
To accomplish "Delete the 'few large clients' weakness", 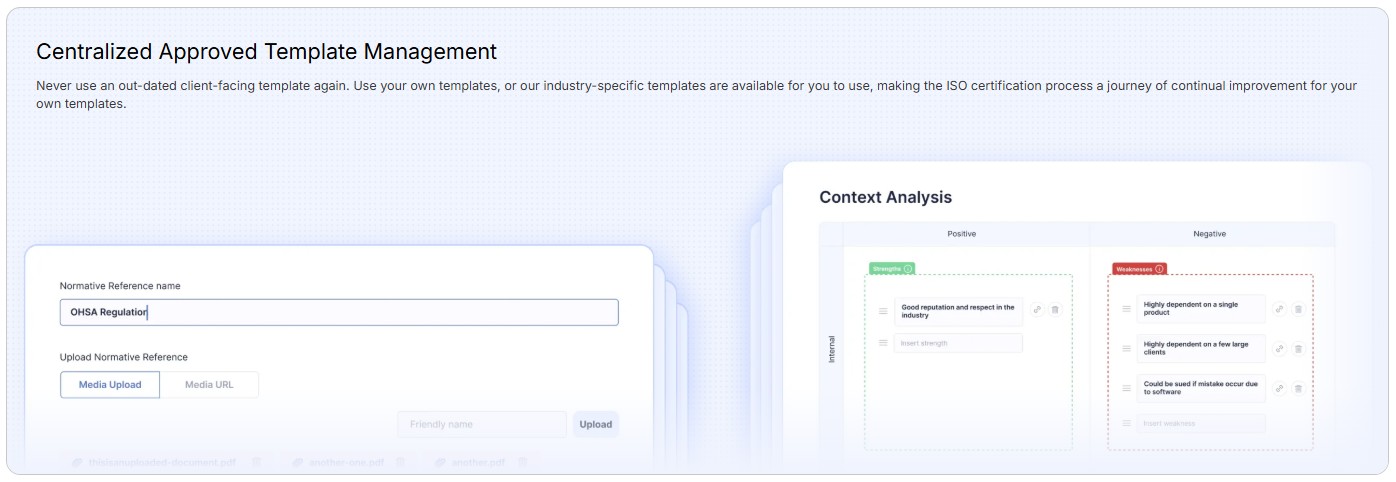I will coord(1298,348).
